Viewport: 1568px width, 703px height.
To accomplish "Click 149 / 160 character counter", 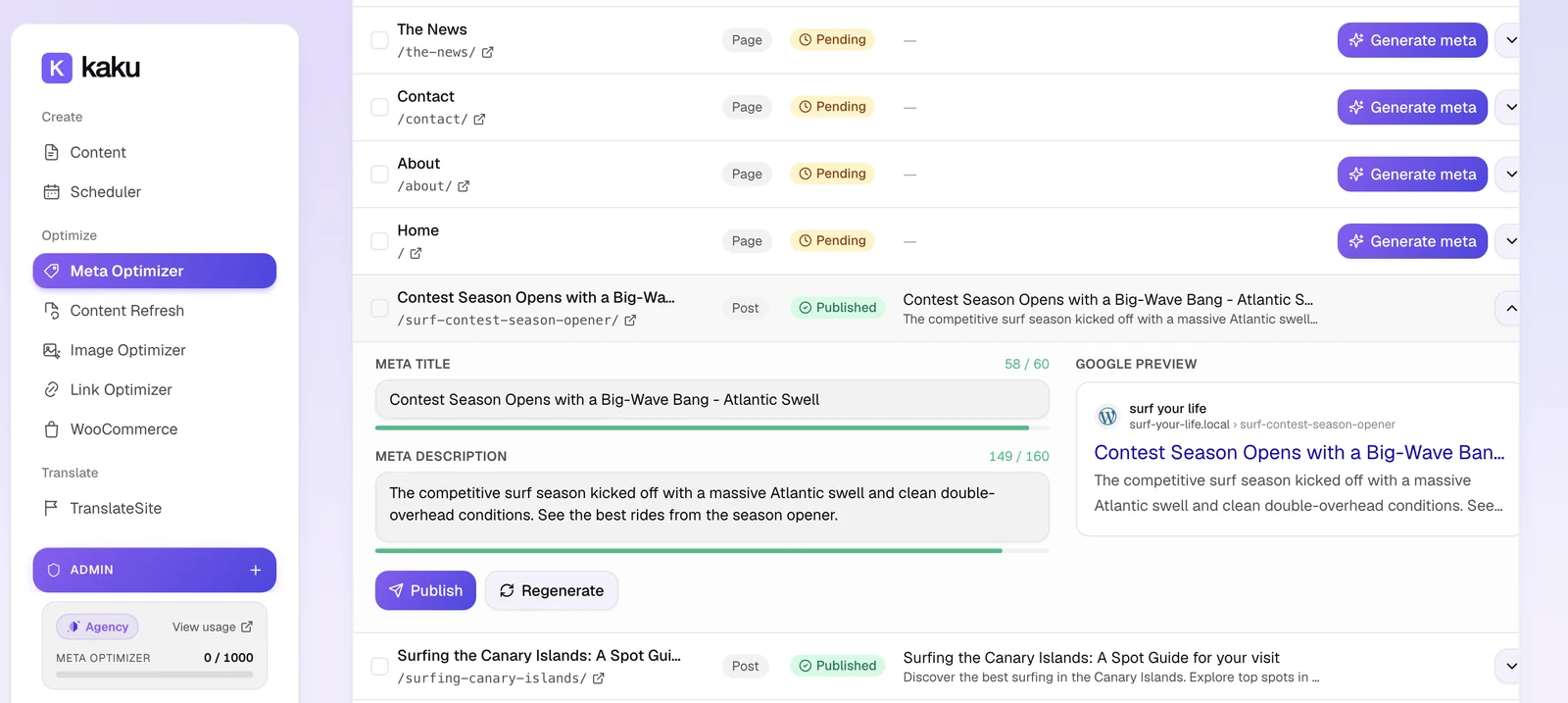I will [1019, 456].
